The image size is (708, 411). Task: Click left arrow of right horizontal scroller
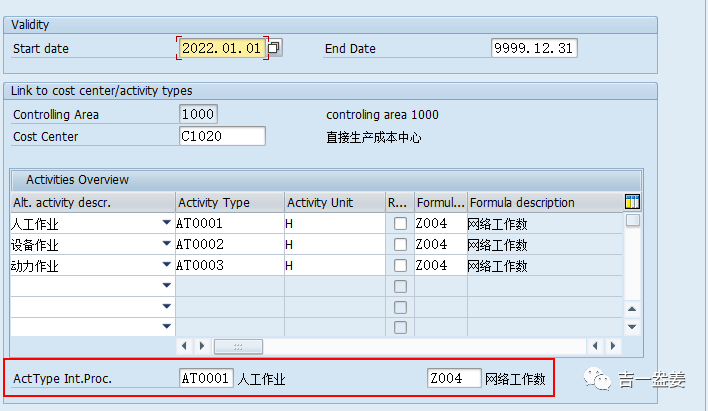[595, 346]
